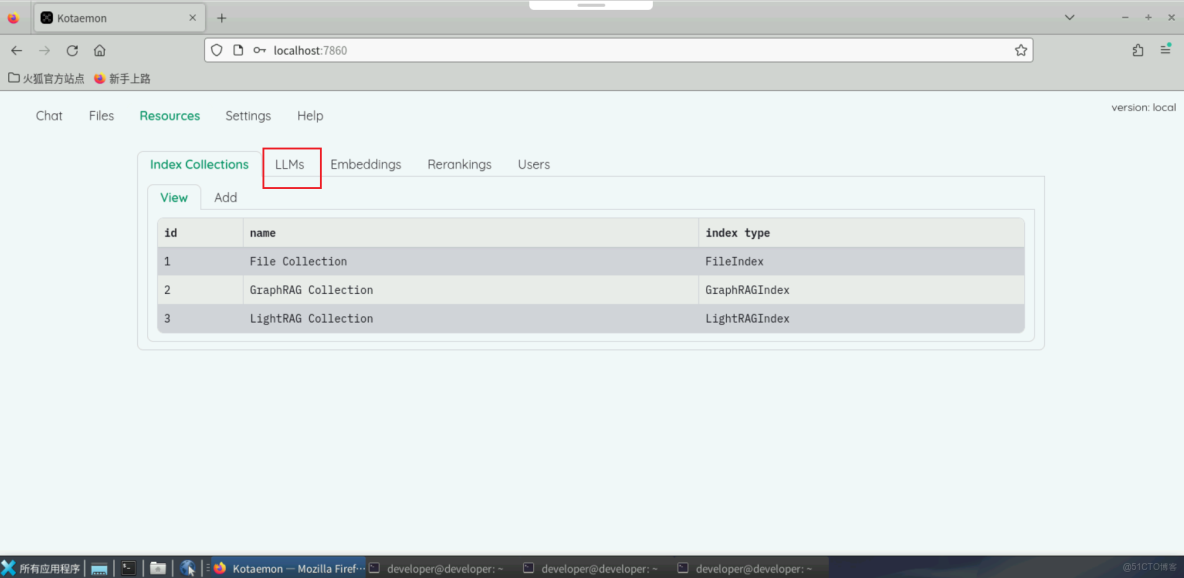
Task: Switch to the Files page
Action: coord(101,116)
